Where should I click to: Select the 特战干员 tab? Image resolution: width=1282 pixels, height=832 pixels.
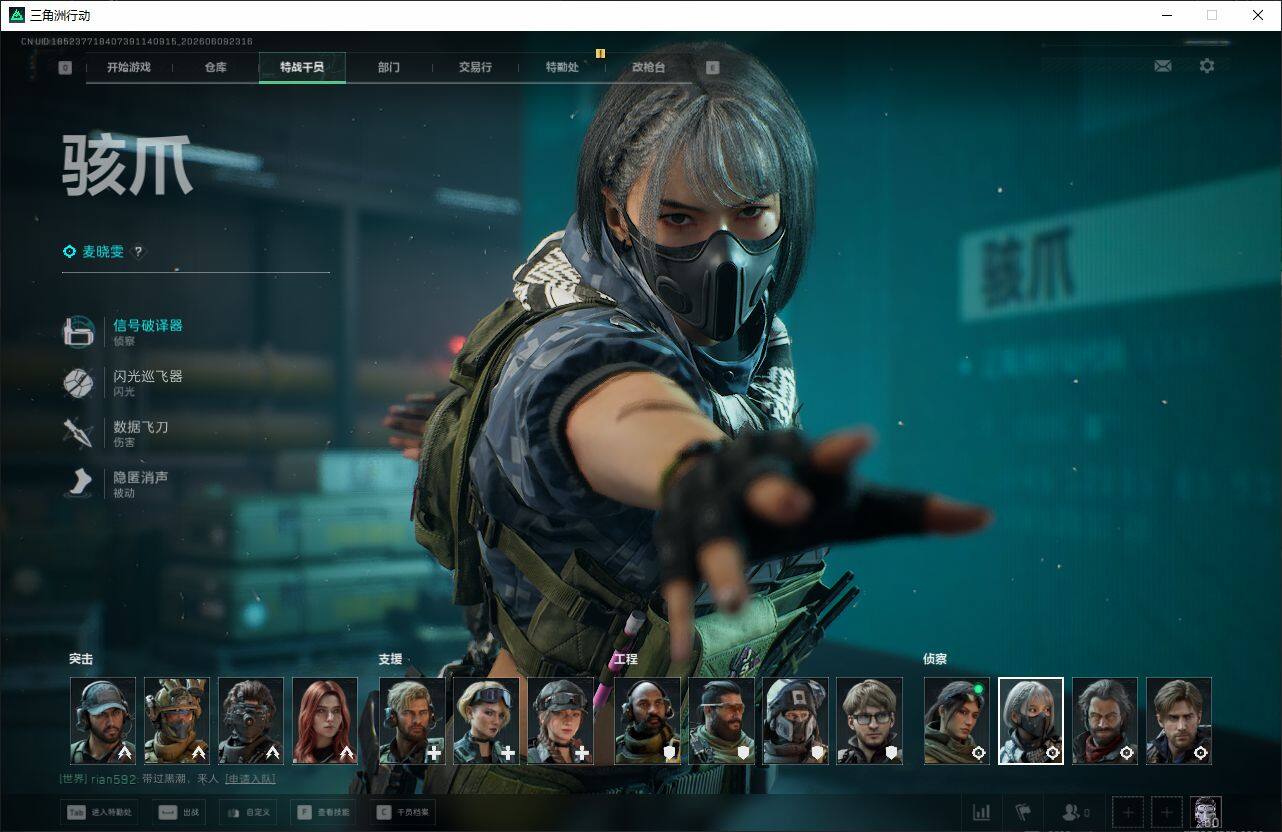302,67
